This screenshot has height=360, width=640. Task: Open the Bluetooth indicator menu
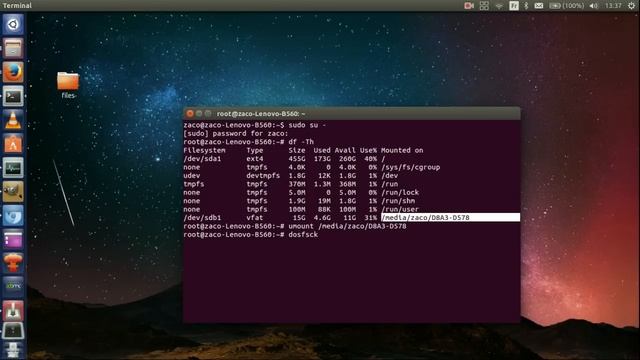pos(526,6)
